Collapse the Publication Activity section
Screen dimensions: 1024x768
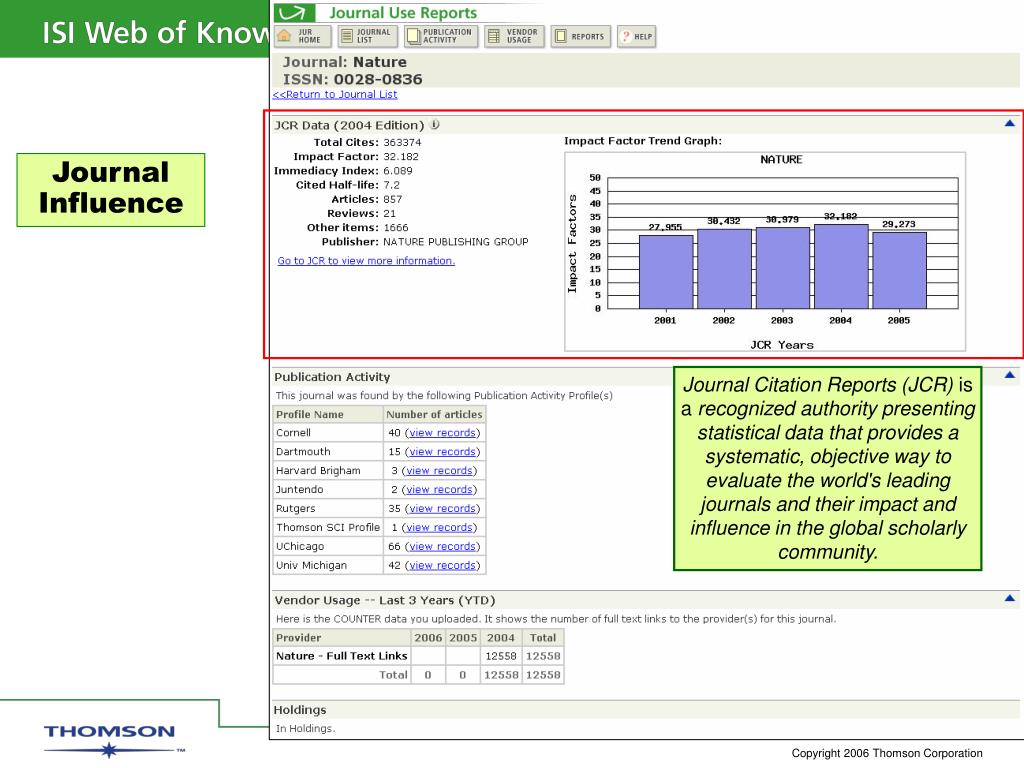(1010, 375)
